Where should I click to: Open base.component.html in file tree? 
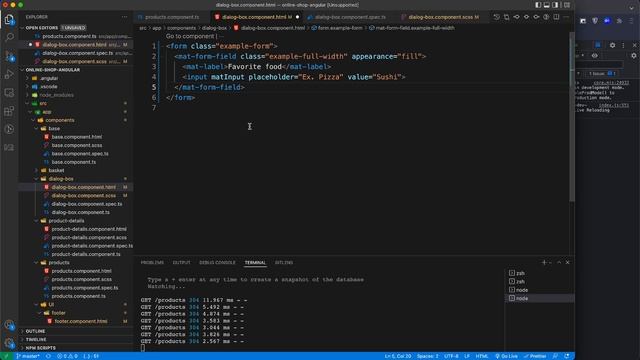77,137
